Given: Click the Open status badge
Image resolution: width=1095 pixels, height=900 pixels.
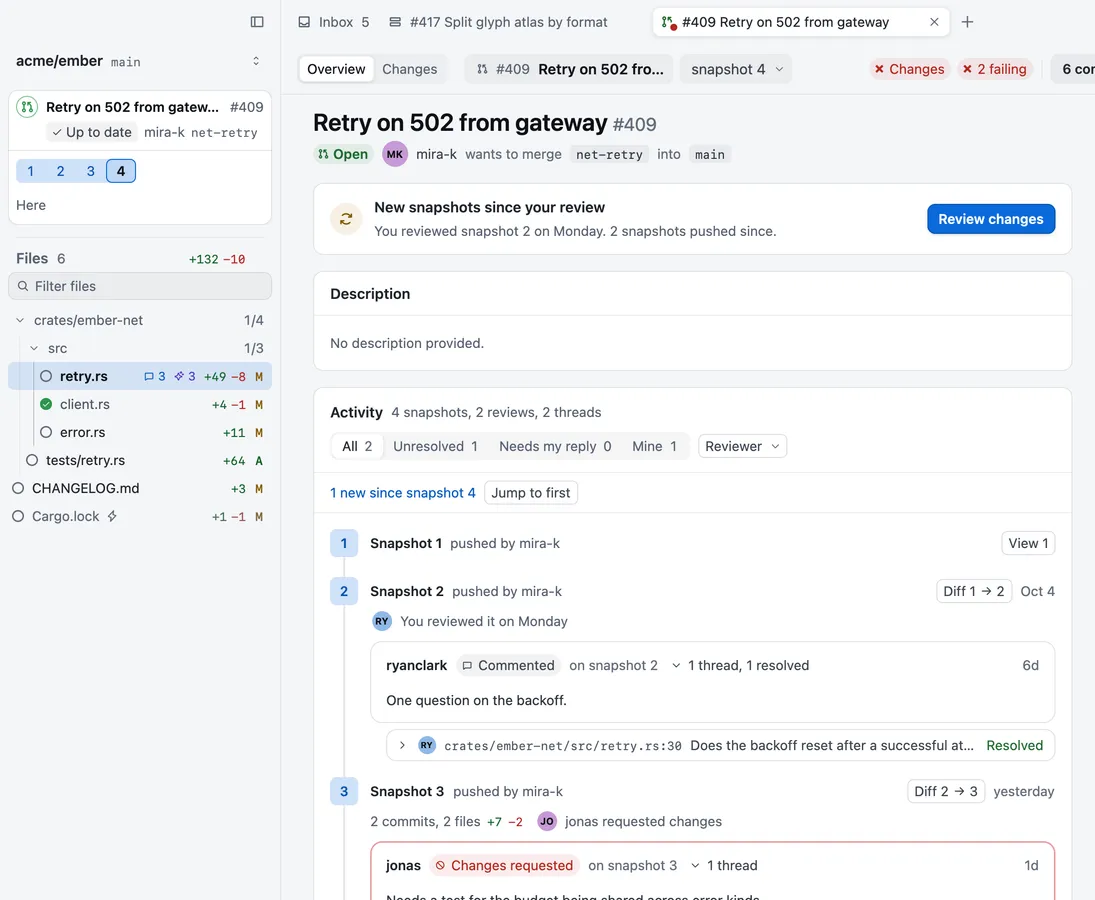Looking at the screenshot, I should point(343,154).
